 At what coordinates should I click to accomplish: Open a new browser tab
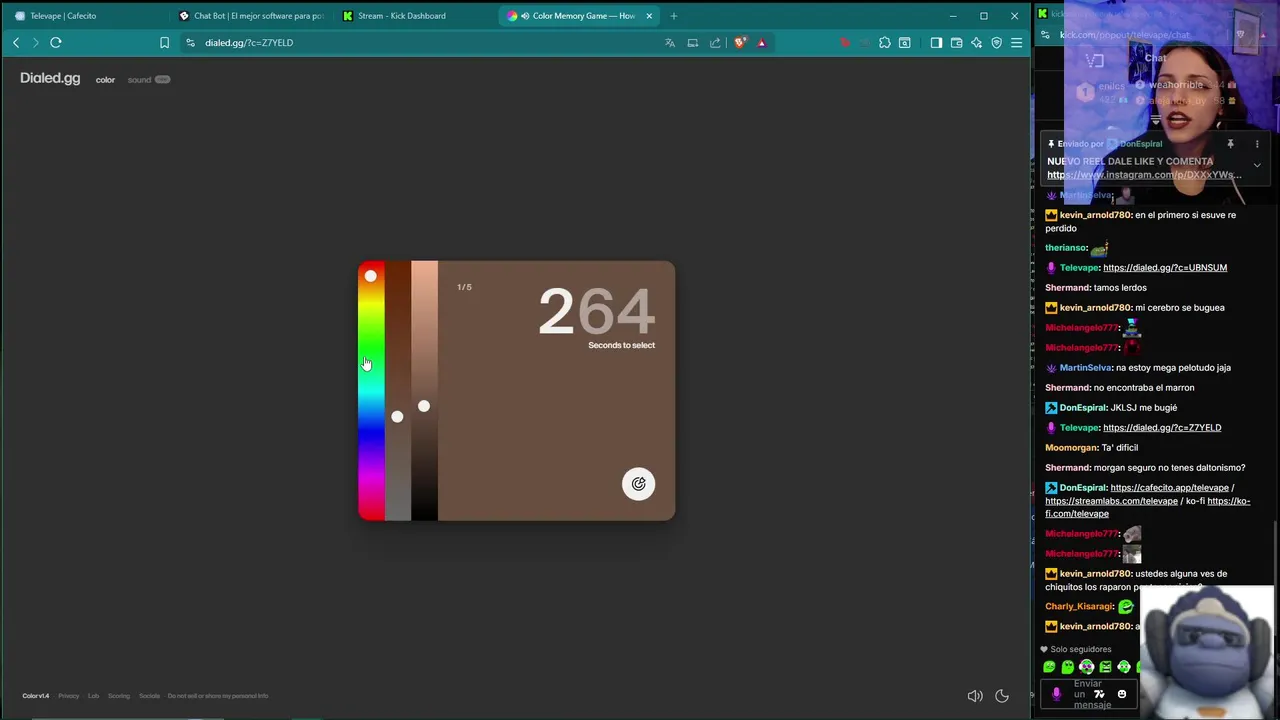(674, 16)
